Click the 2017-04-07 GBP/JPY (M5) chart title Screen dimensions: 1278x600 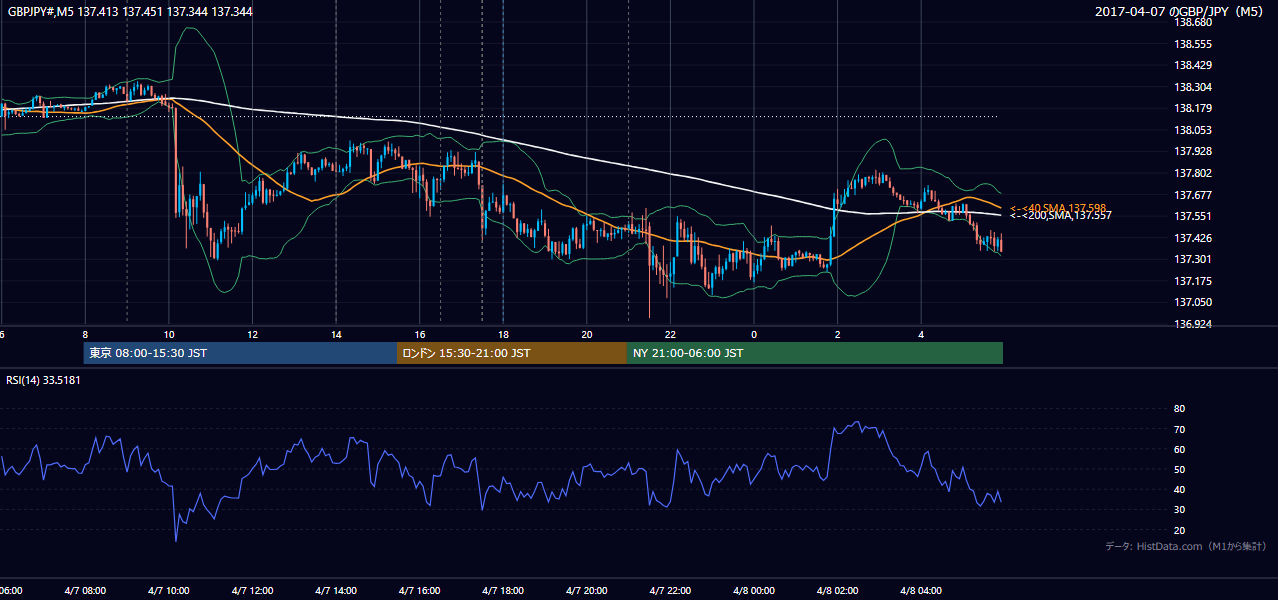coord(1181,12)
